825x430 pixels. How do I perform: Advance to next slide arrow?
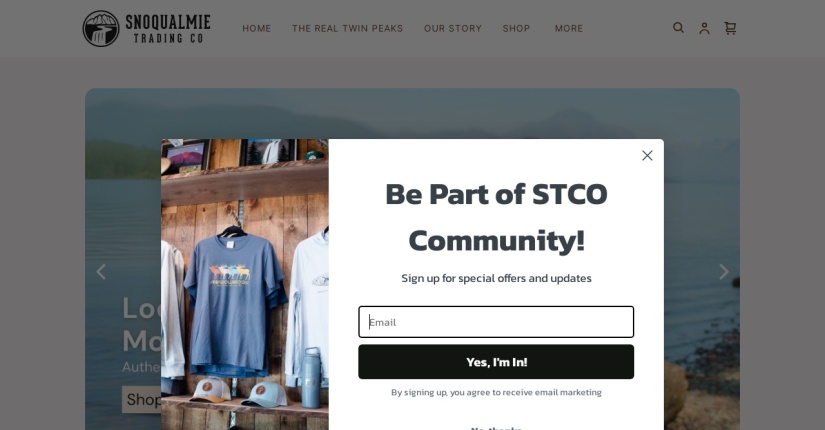pos(723,272)
